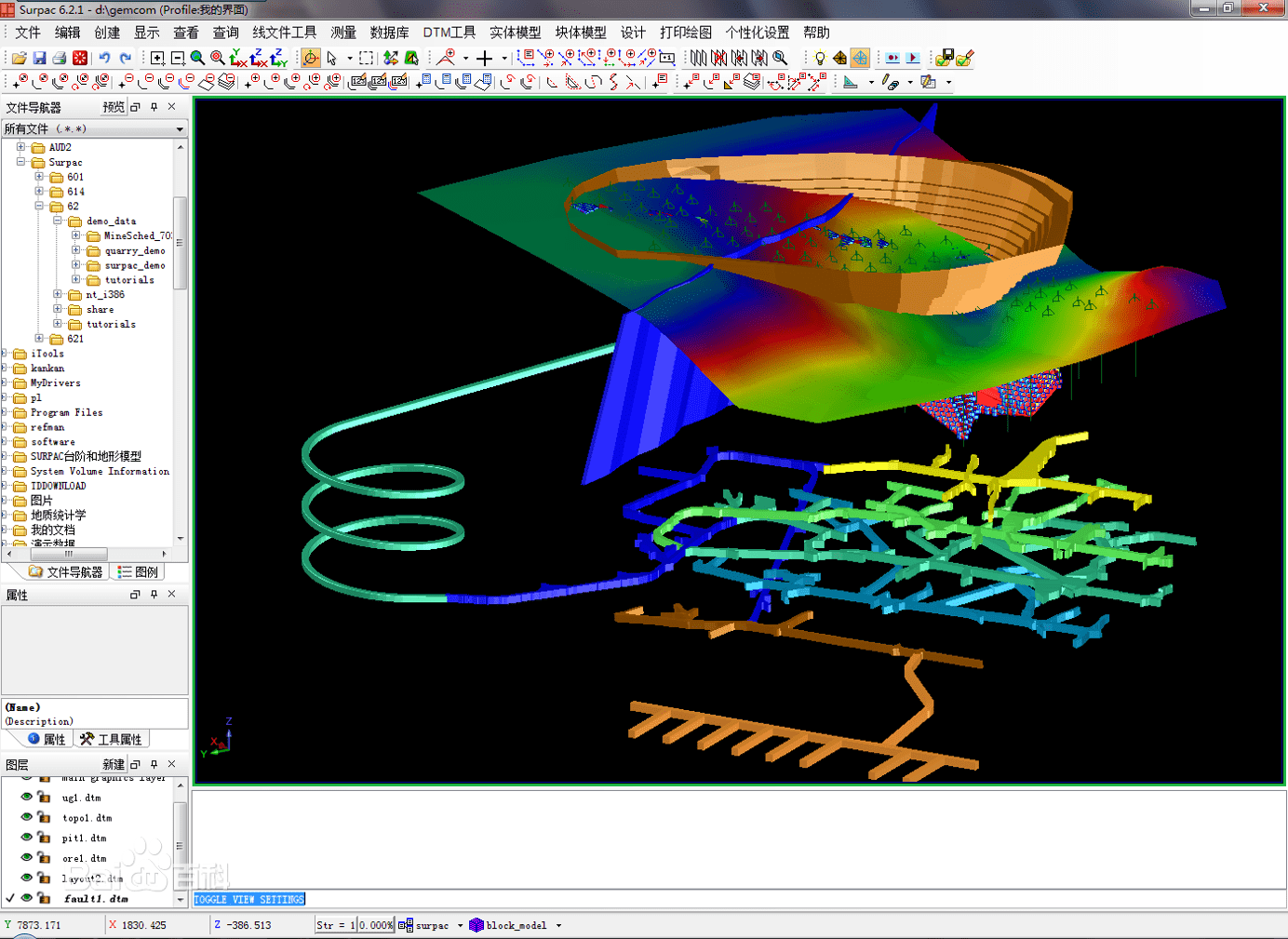
Task: Switch to the 图例 tab
Action: tap(138, 572)
